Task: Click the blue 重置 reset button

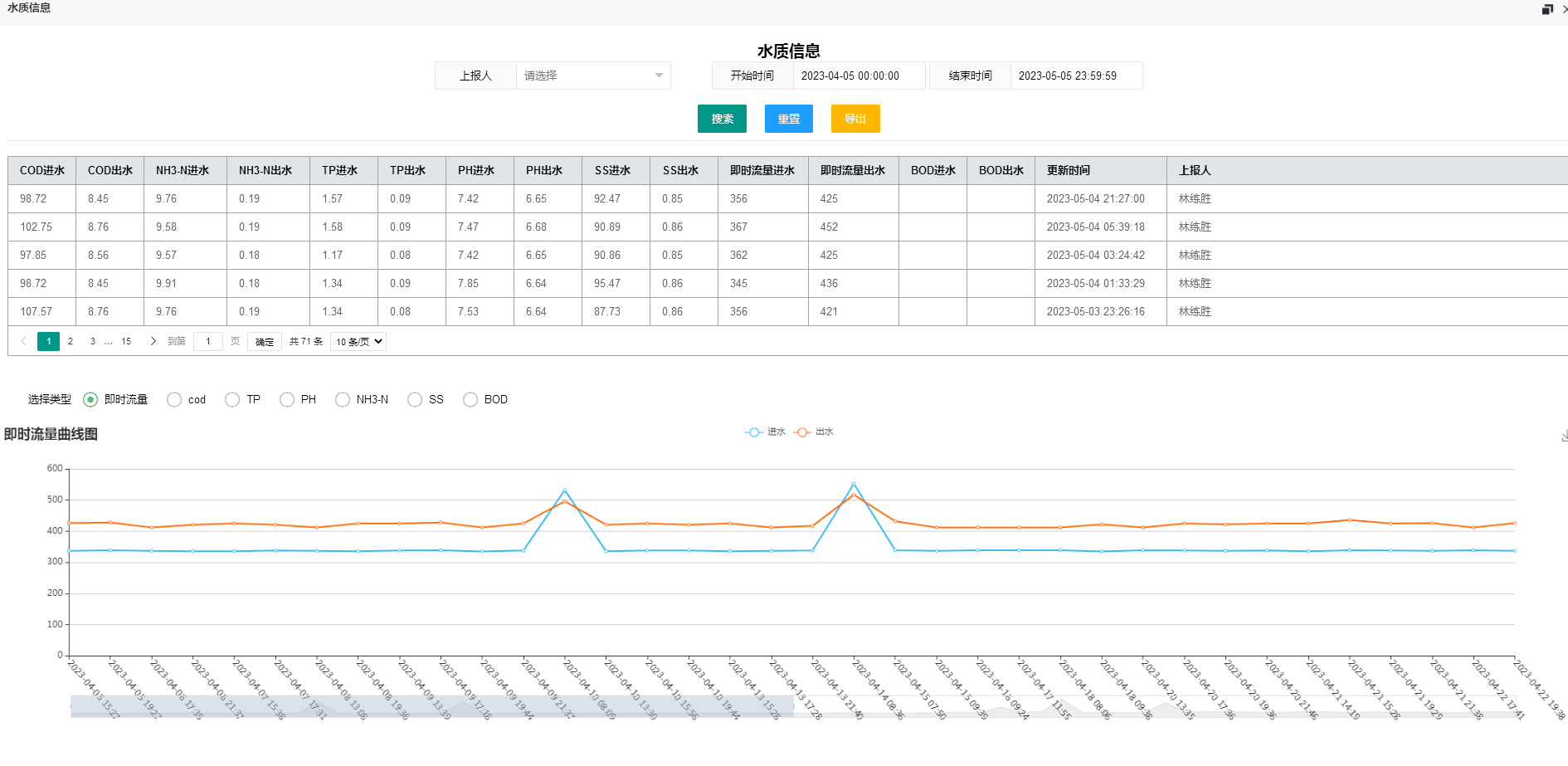Action: click(x=788, y=119)
